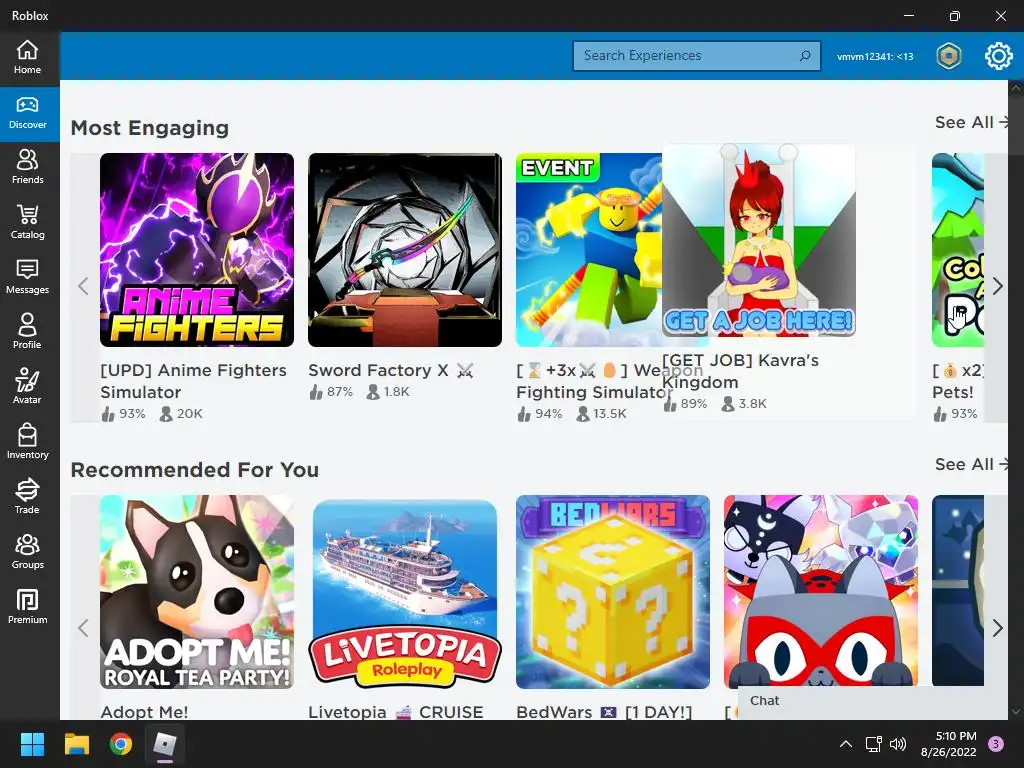The image size is (1024, 768).
Task: Open the network tray icon
Action: point(873,744)
